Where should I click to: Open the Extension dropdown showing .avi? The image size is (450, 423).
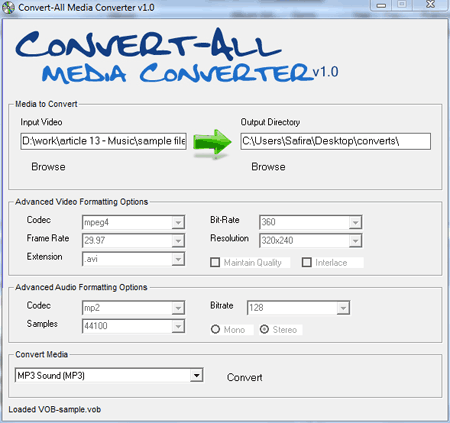[x=133, y=259]
